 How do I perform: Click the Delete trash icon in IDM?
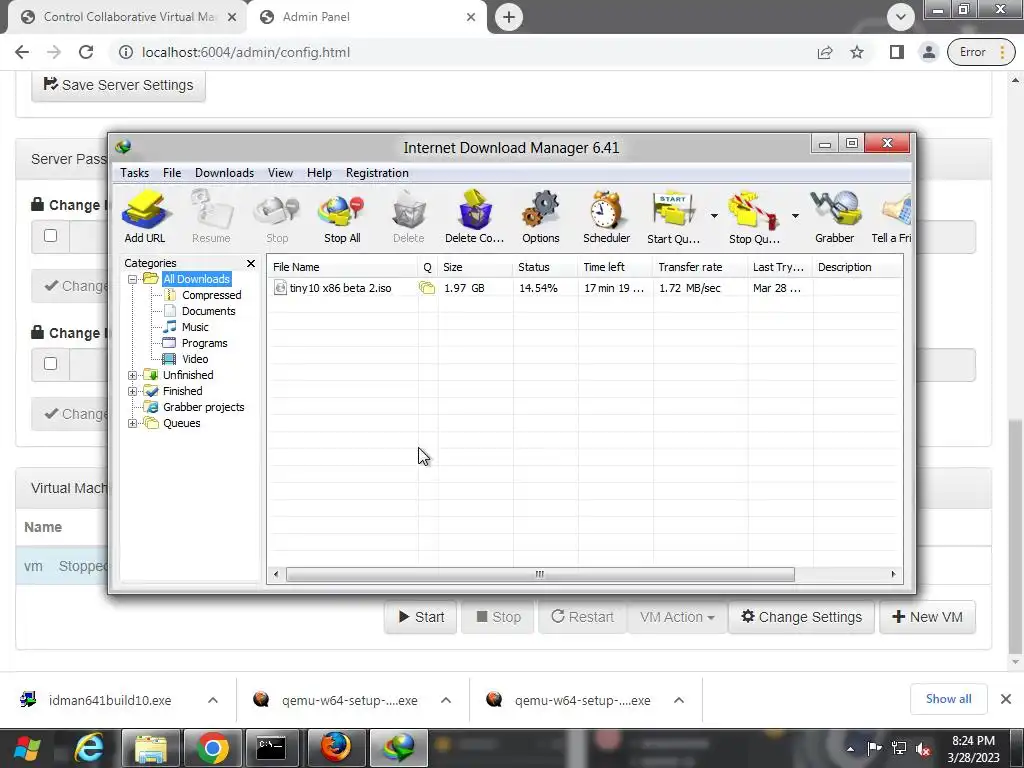409,217
